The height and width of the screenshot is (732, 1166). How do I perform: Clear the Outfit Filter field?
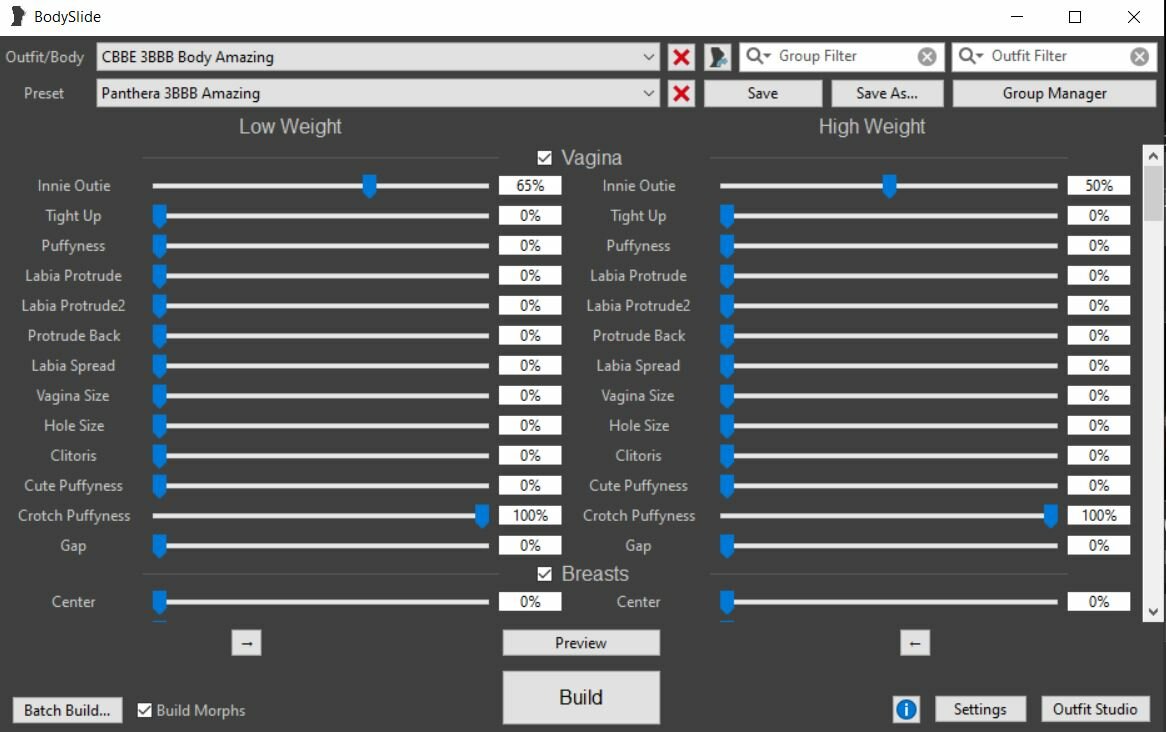[1139, 57]
